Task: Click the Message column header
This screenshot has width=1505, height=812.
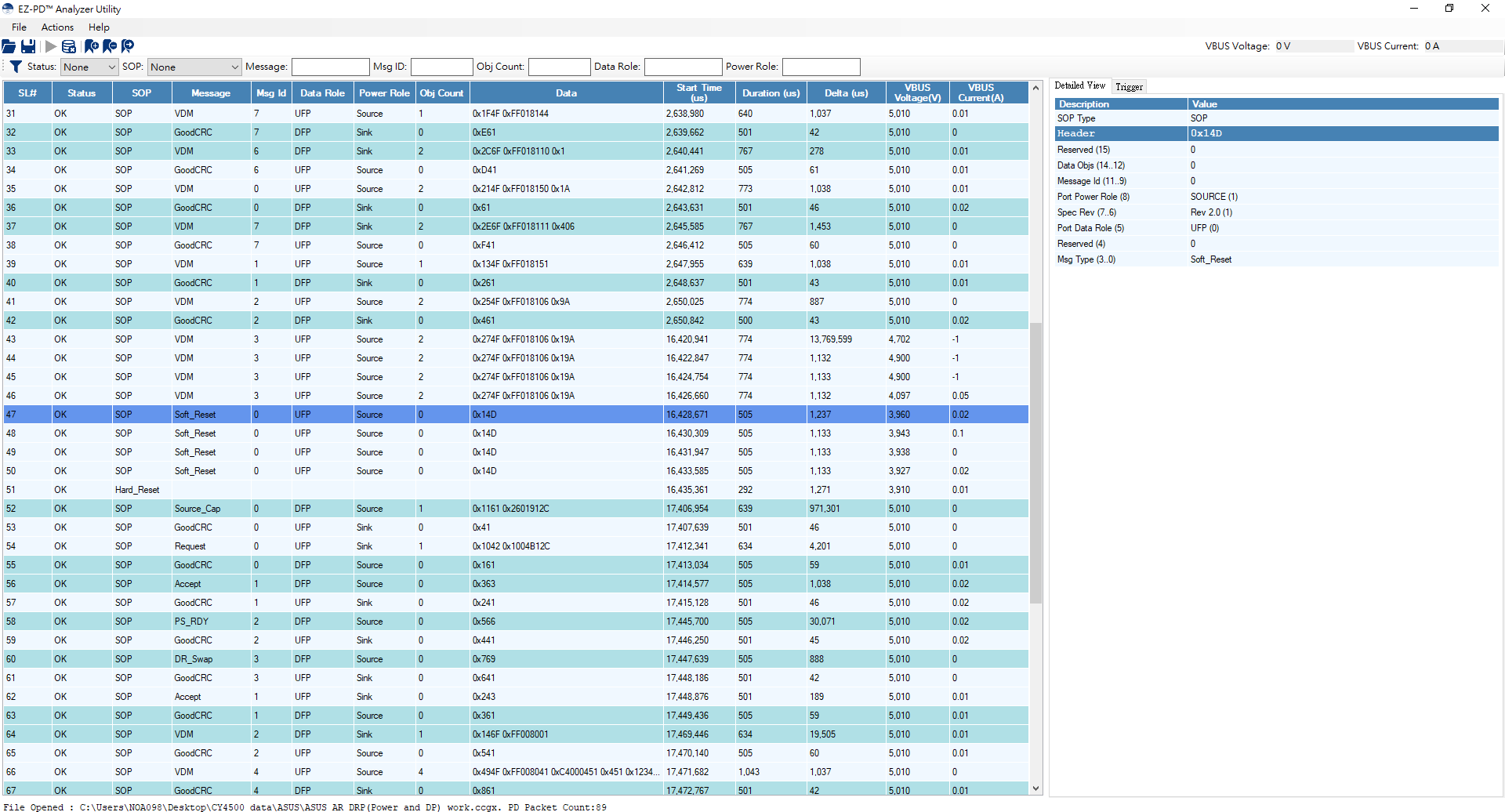Action: click(211, 92)
